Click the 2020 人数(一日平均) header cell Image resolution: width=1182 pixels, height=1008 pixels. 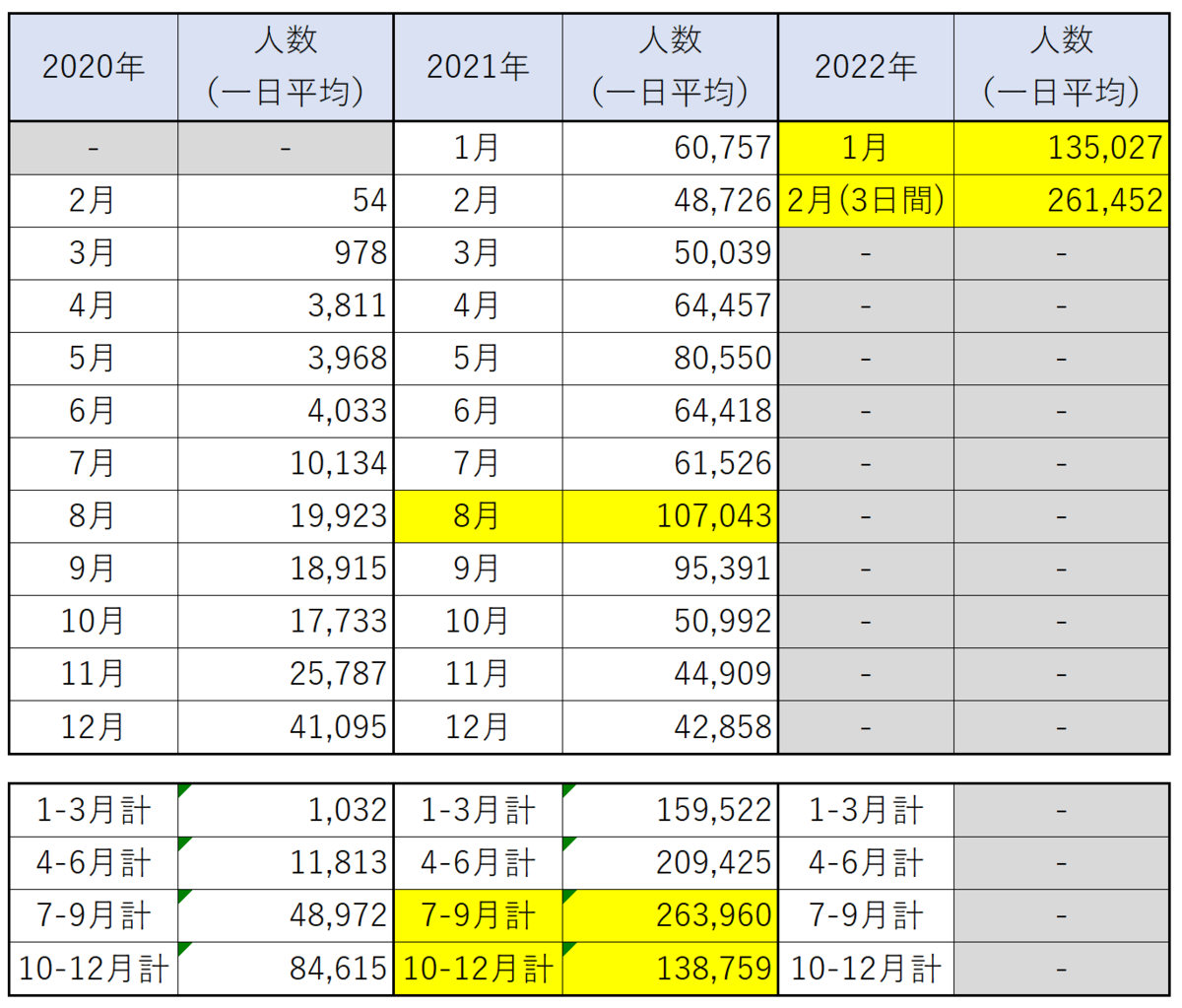click(x=286, y=67)
